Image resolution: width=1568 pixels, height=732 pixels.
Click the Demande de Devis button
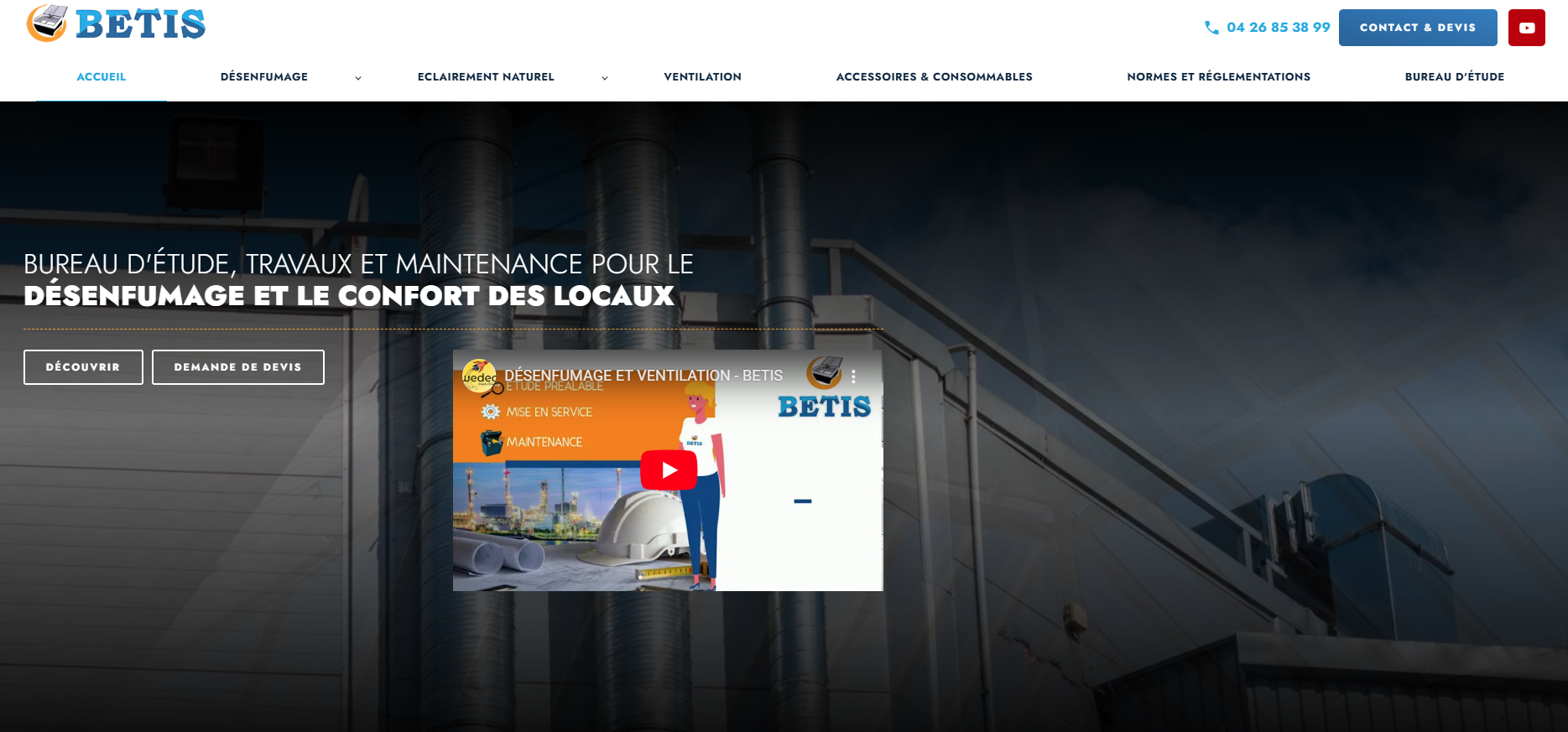[238, 367]
